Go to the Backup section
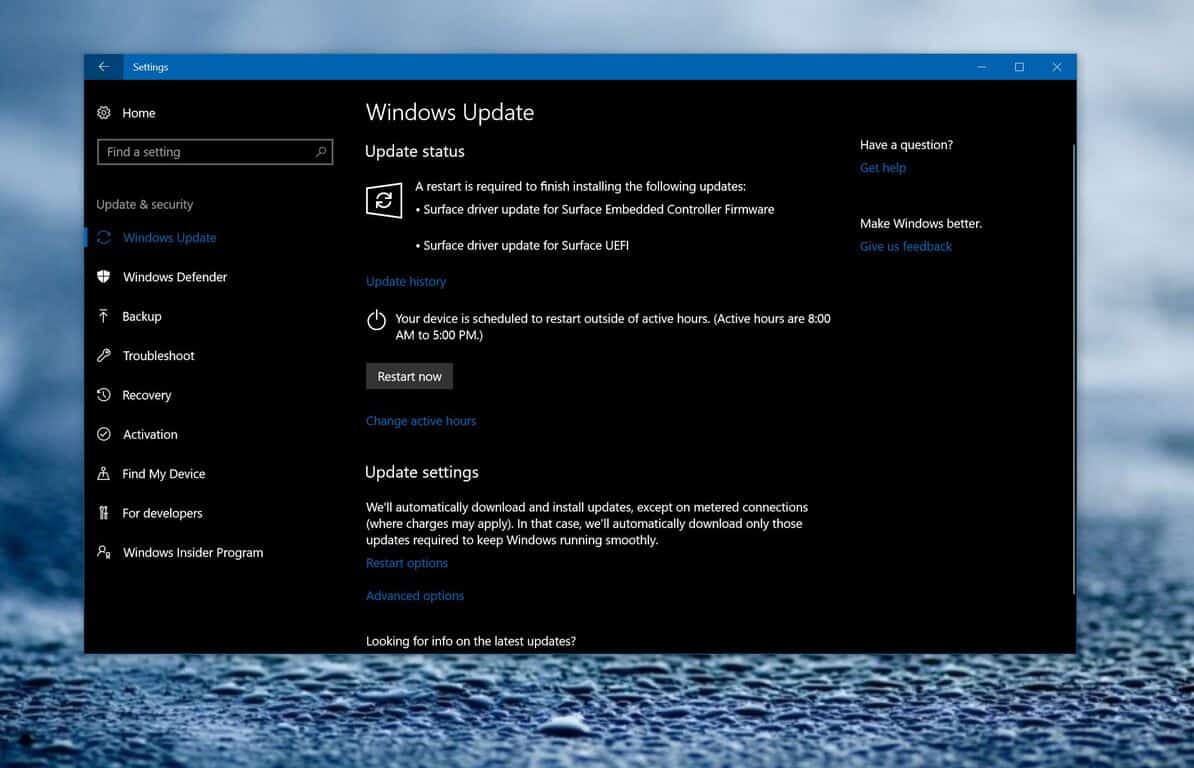Image resolution: width=1194 pixels, height=768 pixels. click(x=142, y=316)
